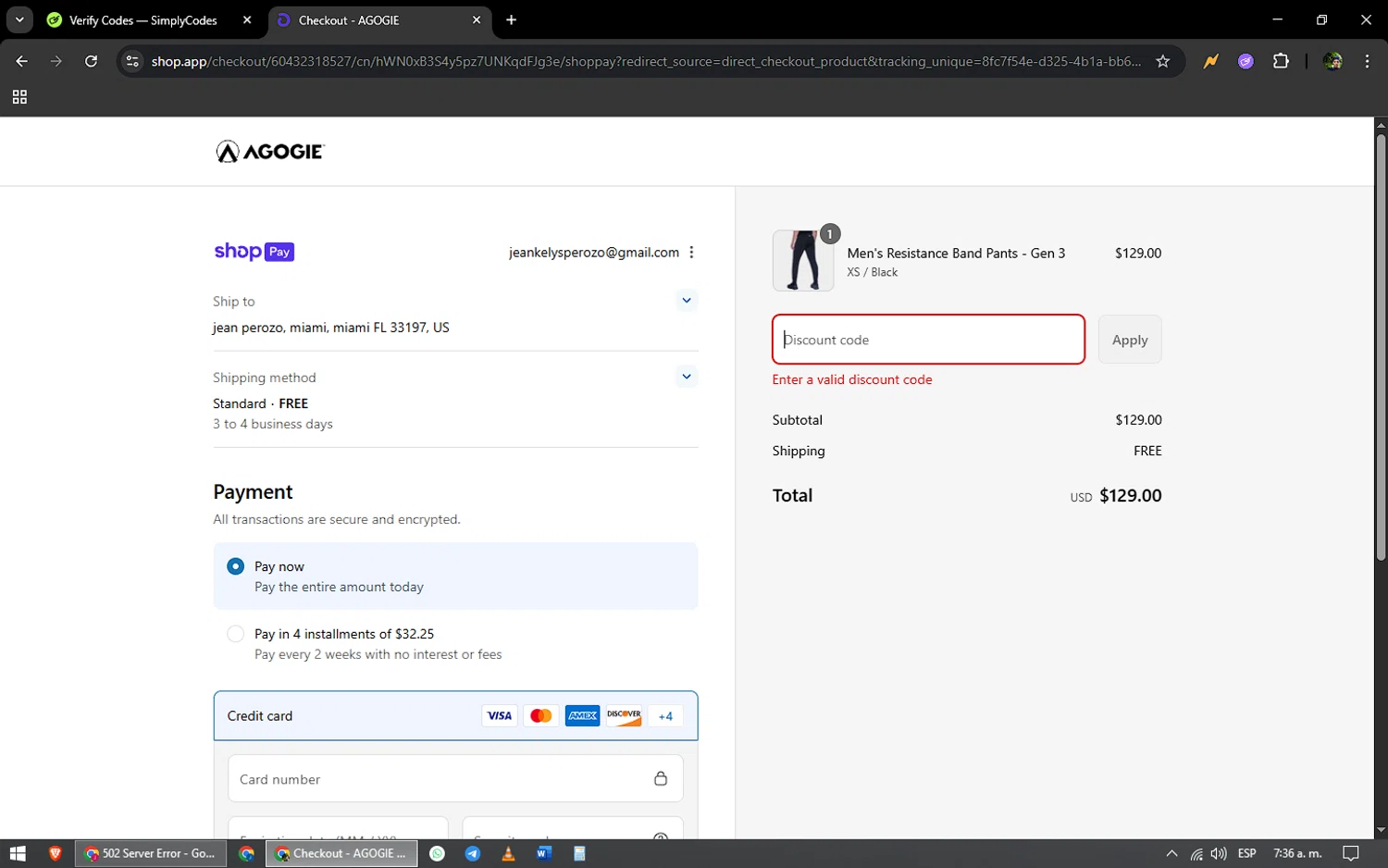This screenshot has height=868, width=1388.
Task: Click the address bar URL
Action: point(646,61)
